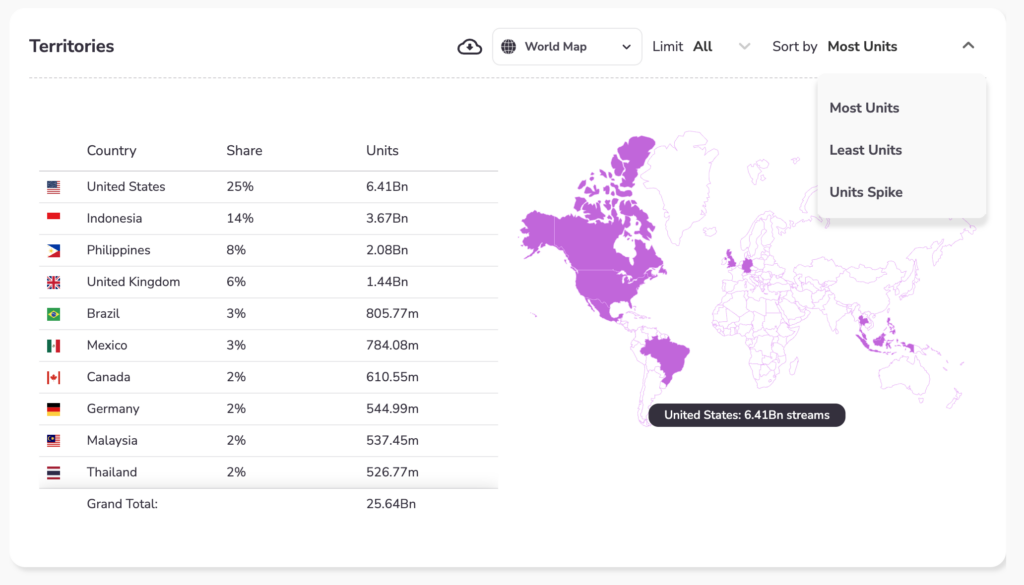This screenshot has height=585, width=1024.
Task: Open the World Map view dropdown
Action: click(567, 47)
